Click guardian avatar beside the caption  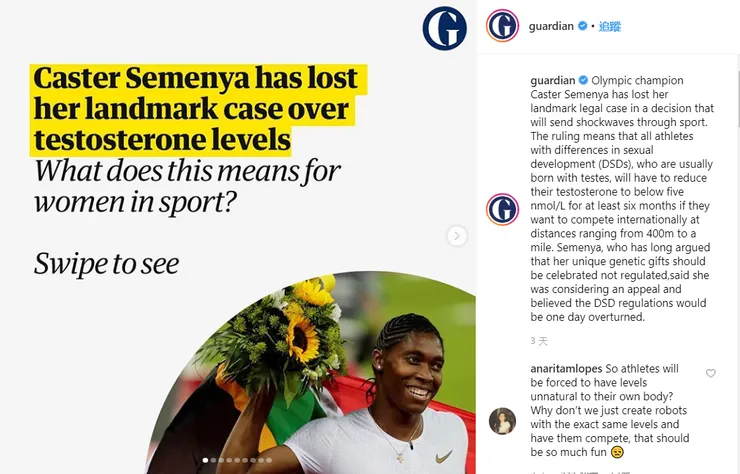503,209
